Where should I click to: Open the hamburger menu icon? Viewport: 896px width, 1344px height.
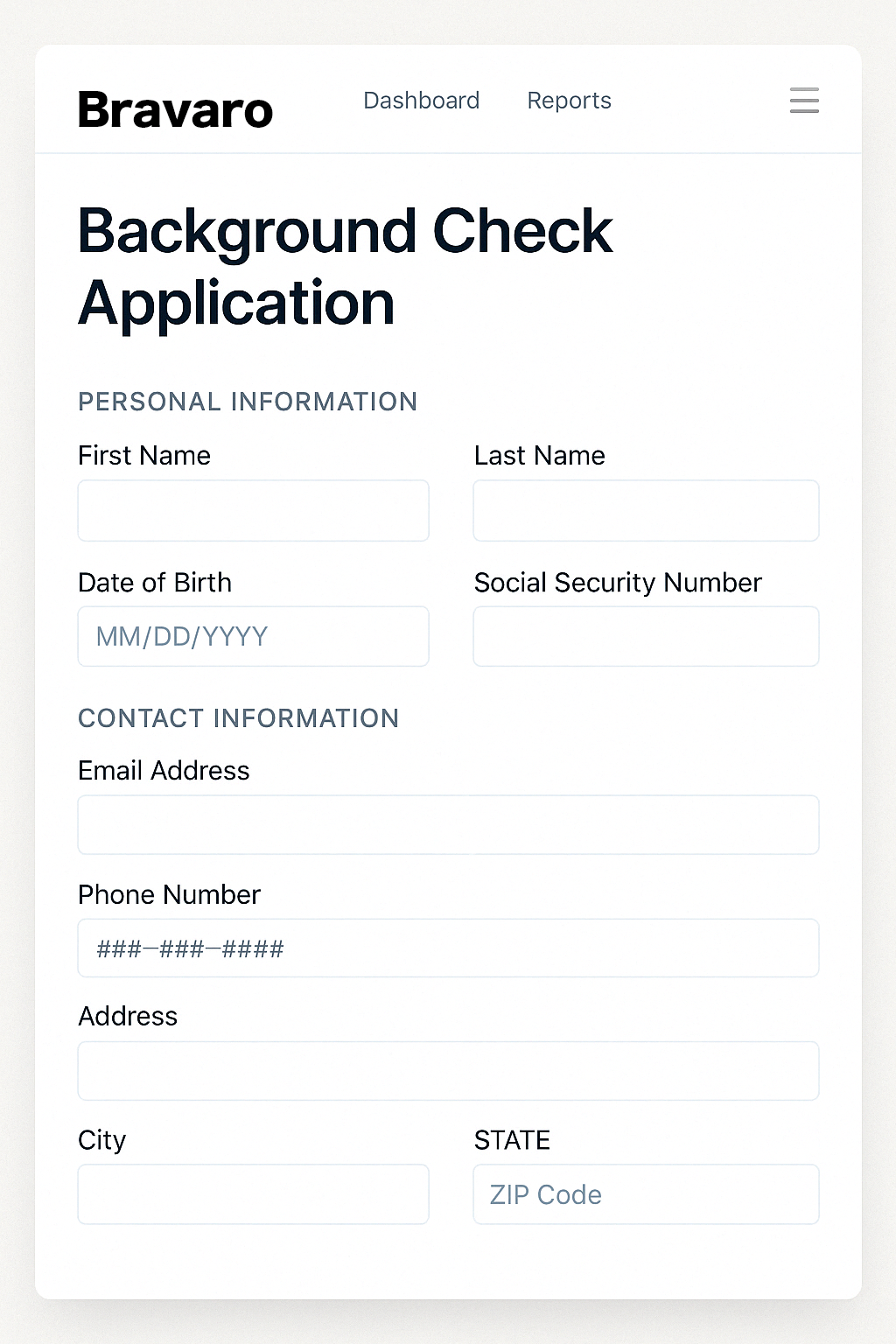[804, 101]
